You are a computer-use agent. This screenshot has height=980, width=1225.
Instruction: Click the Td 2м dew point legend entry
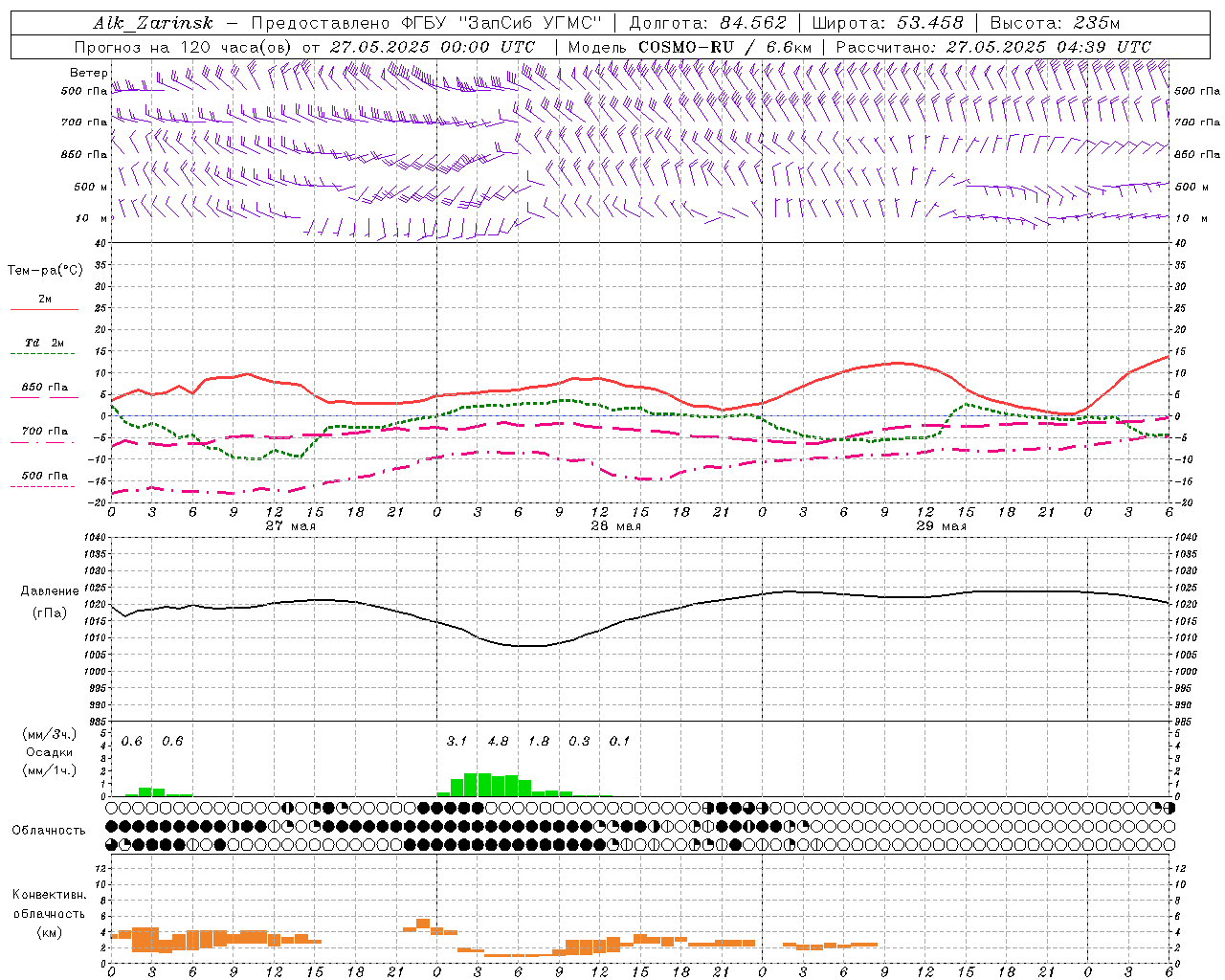(45, 343)
